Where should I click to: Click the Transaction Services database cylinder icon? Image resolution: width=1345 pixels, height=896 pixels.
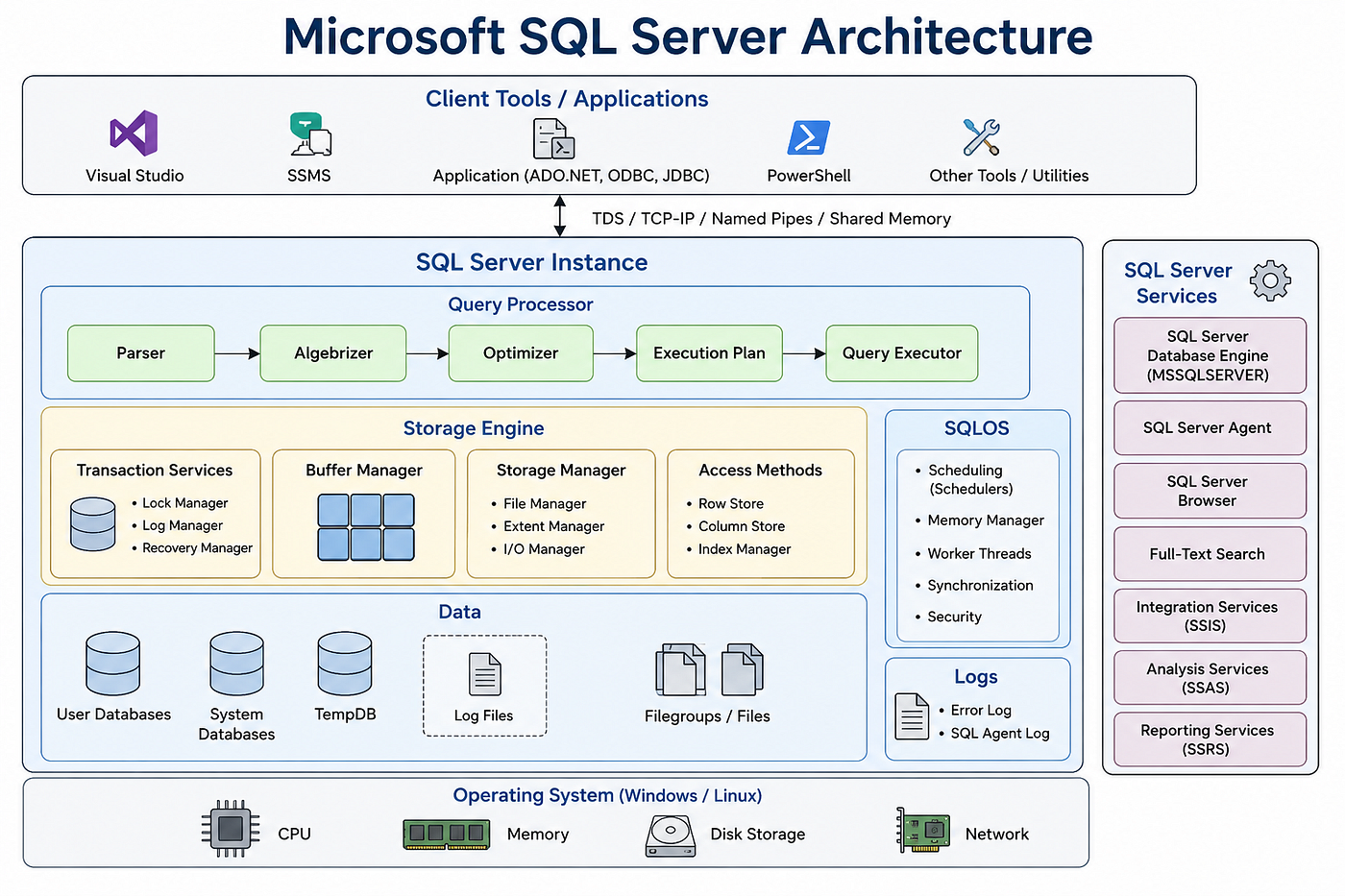point(93,523)
